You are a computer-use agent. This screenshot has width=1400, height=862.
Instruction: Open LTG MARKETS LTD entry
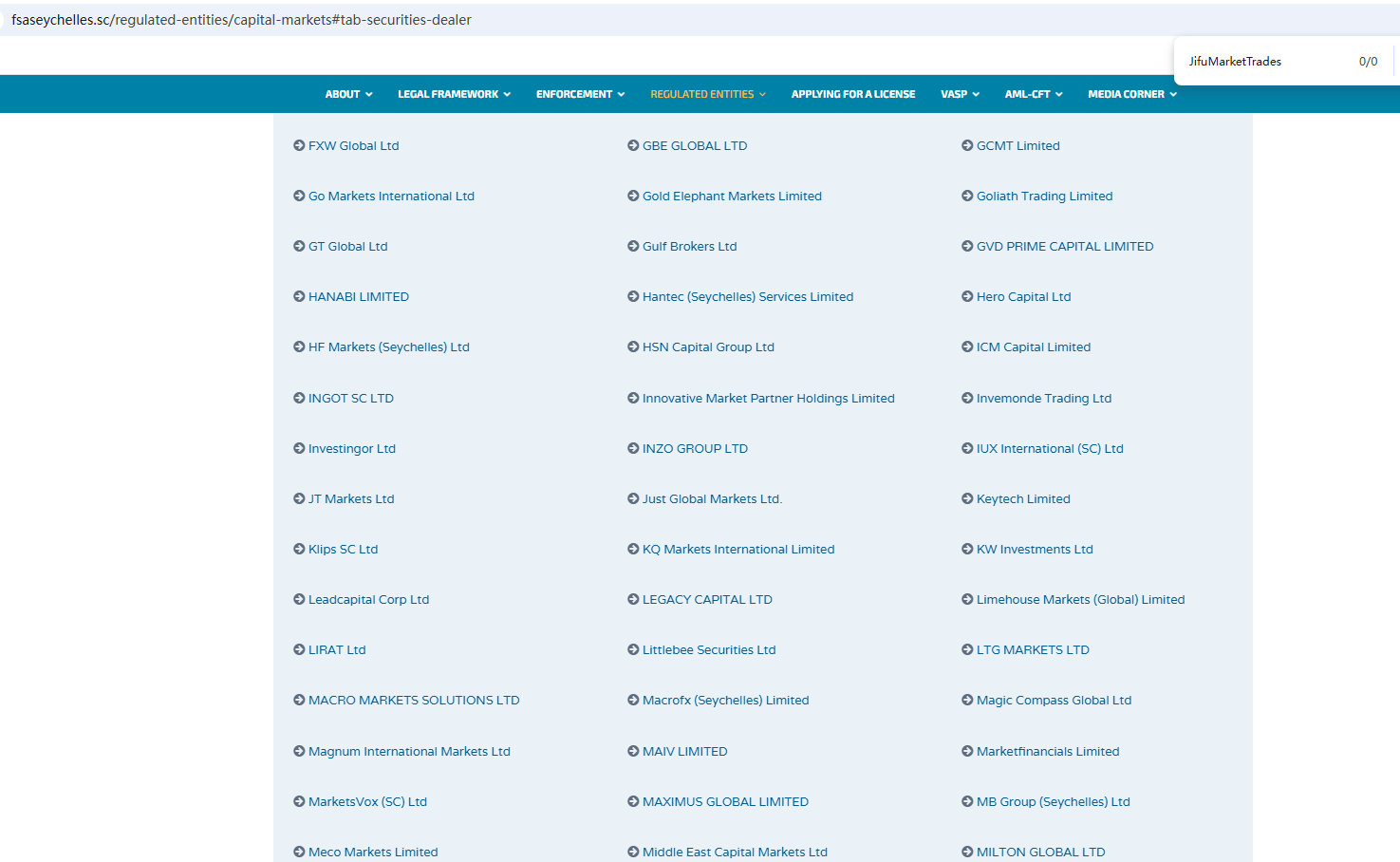(1033, 649)
